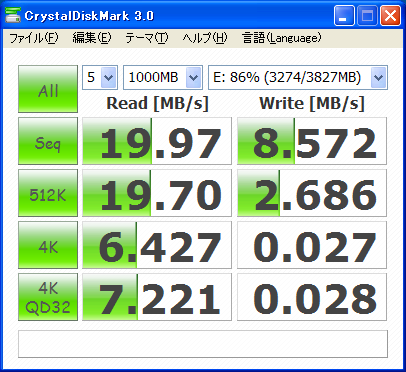Click the Read [MB/s] column header
This screenshot has height=372, width=406.
click(x=157, y=103)
